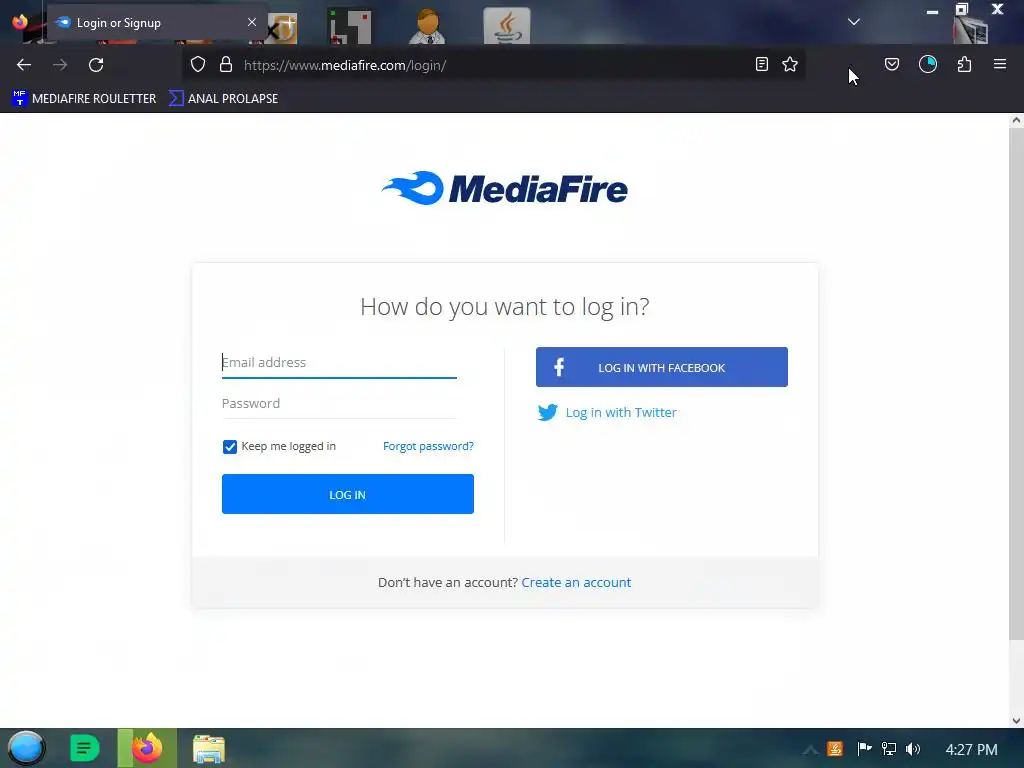Click the blue LOG IN button
The height and width of the screenshot is (768, 1024).
tap(347, 494)
